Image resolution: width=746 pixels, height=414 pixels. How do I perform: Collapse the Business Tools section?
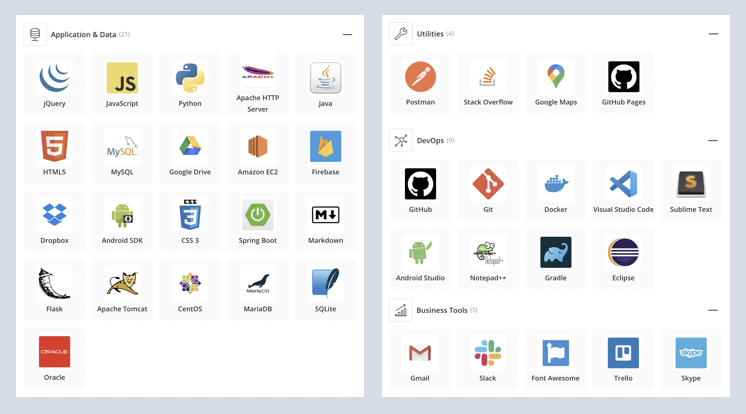[x=713, y=310]
